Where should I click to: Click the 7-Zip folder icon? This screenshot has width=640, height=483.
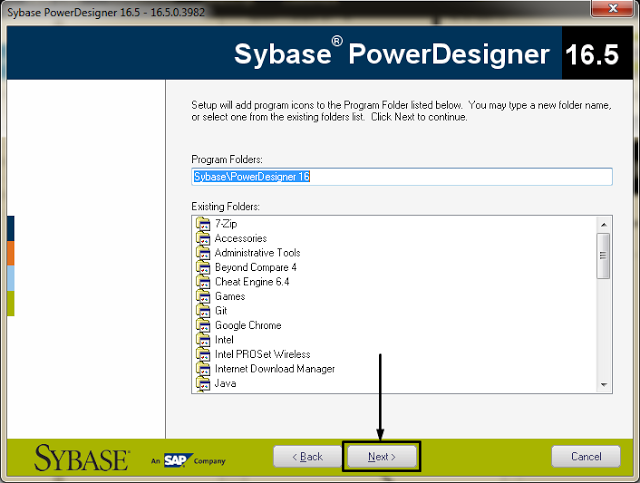coord(203,224)
